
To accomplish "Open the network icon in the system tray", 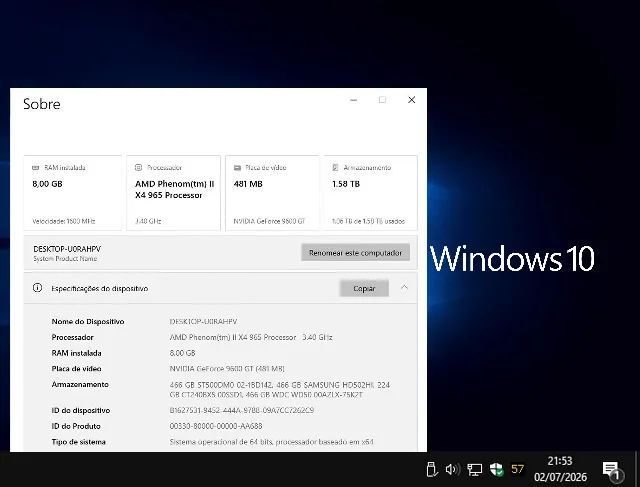I will click(x=475, y=469).
